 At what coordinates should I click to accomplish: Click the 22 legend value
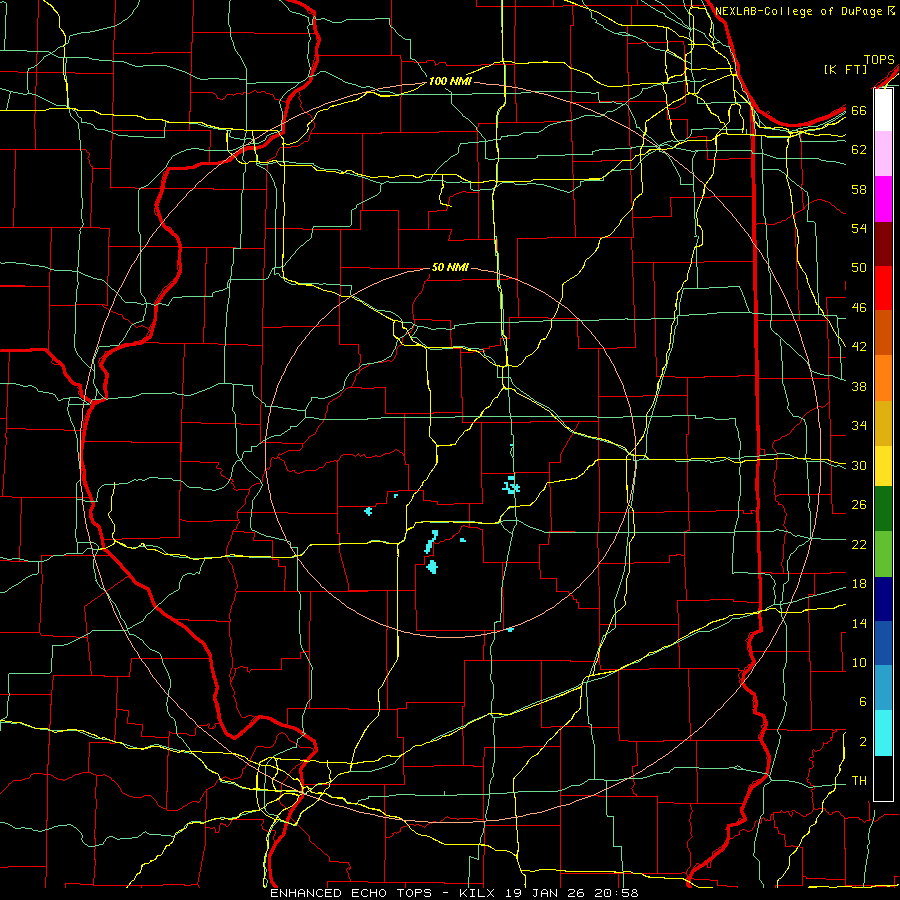859,544
